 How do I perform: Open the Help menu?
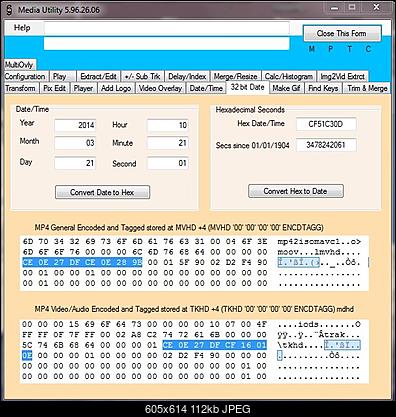coord(22,28)
